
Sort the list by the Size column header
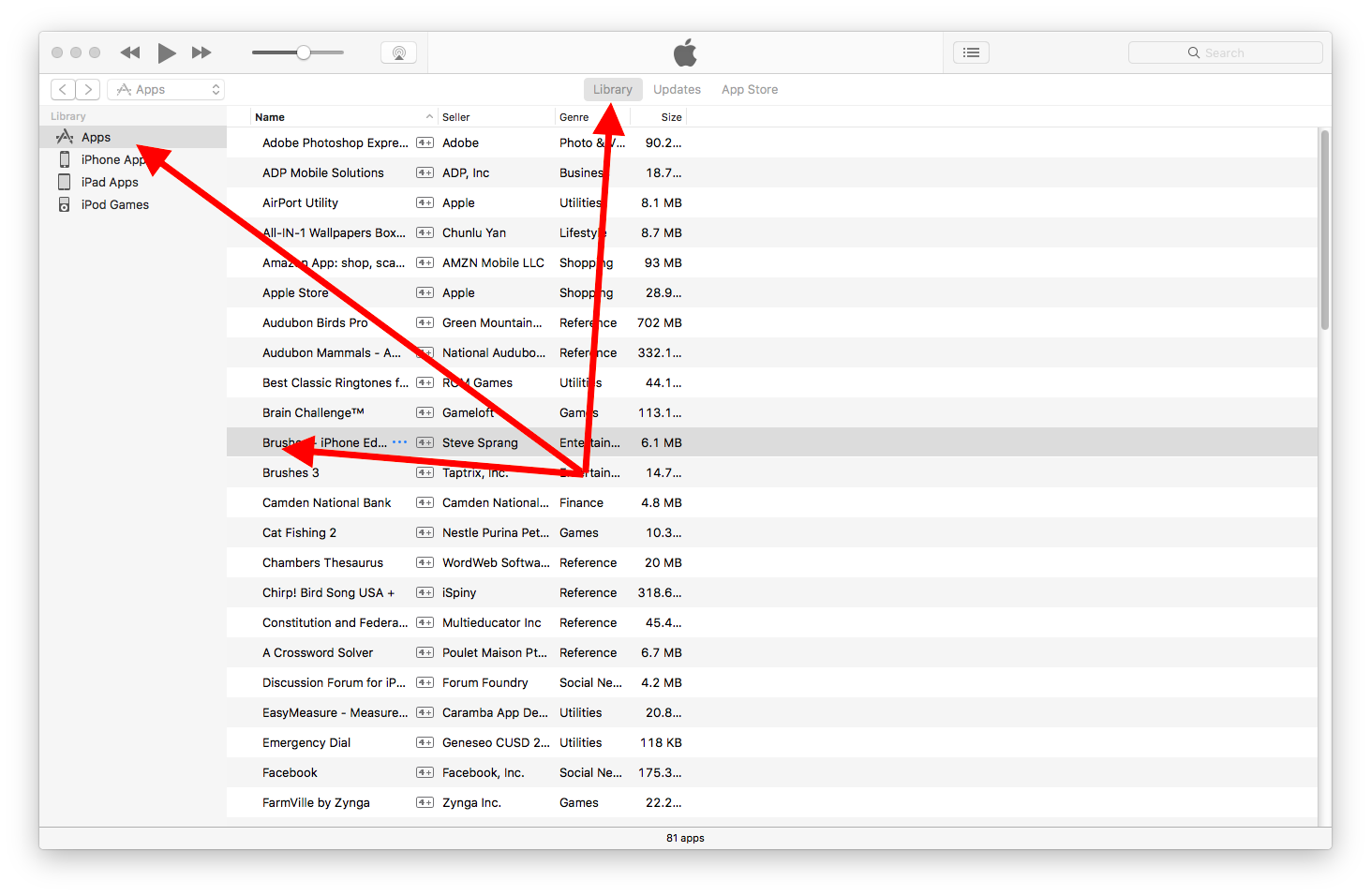click(659, 117)
